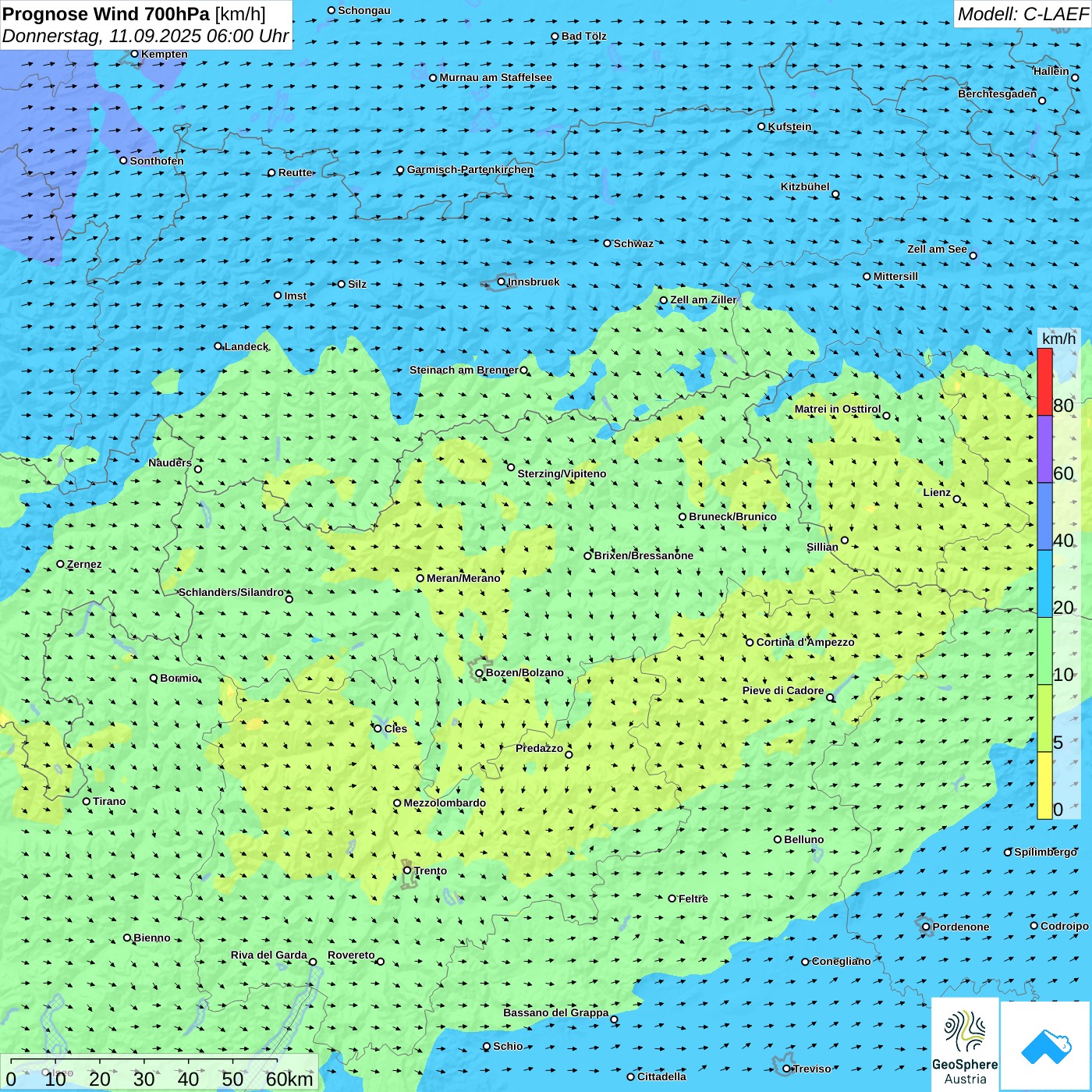Select the purple 60 km/h legend segment

tap(1044, 448)
